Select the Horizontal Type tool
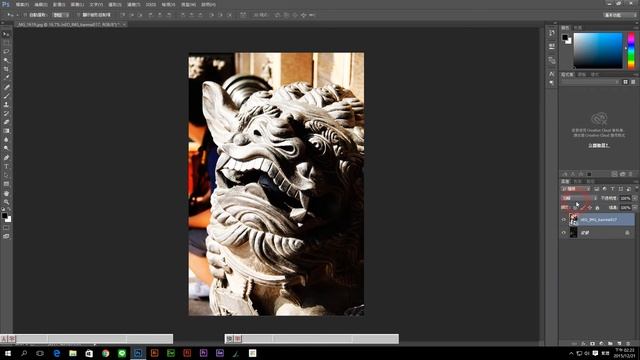Screen dimensions: 640x360 pyautogui.click(x=6, y=167)
